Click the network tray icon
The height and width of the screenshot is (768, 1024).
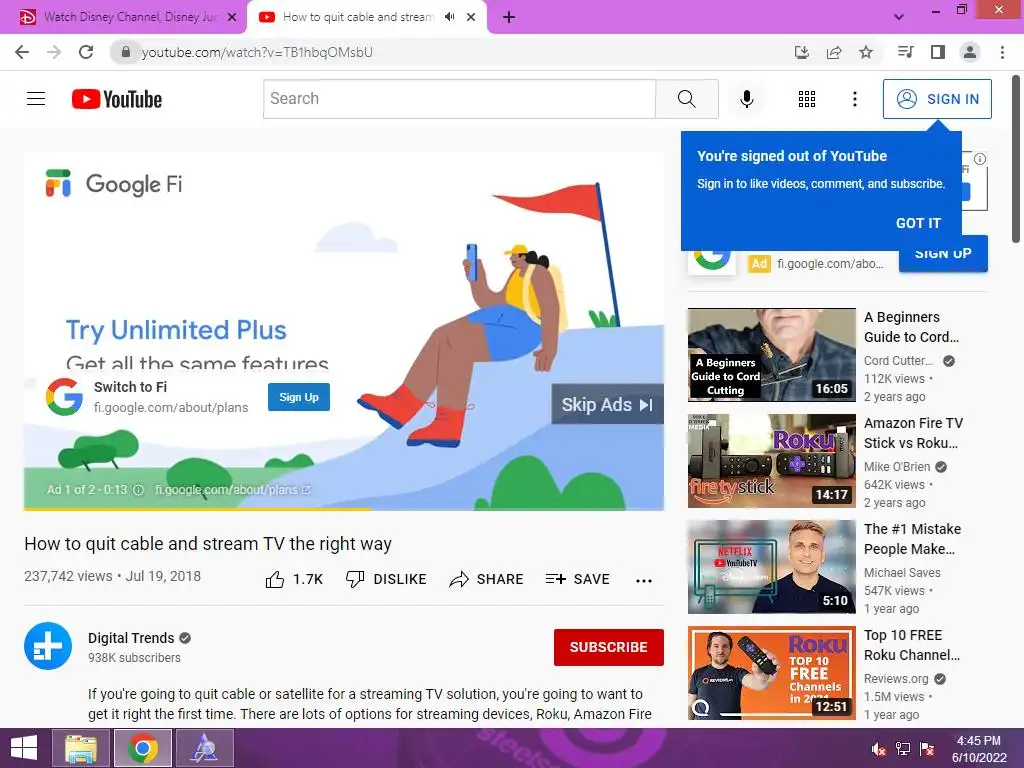pyautogui.click(x=903, y=748)
